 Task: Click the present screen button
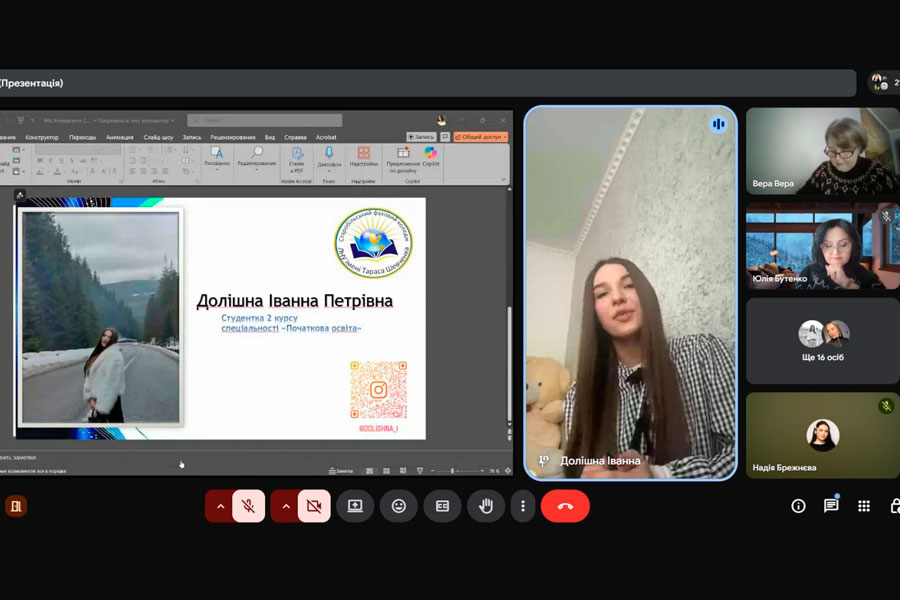pyautogui.click(x=355, y=506)
